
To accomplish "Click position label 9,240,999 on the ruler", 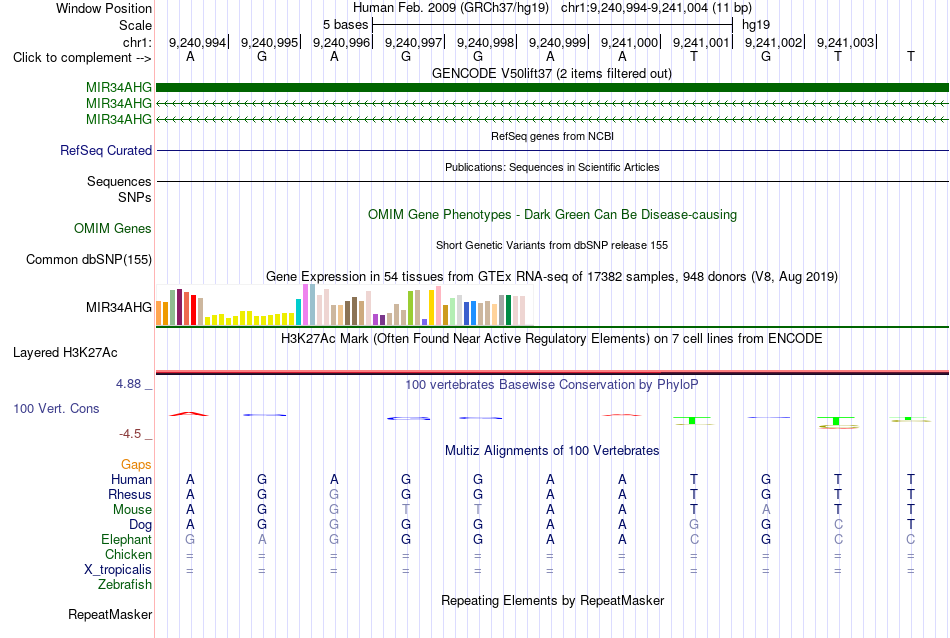I will click(x=557, y=42).
